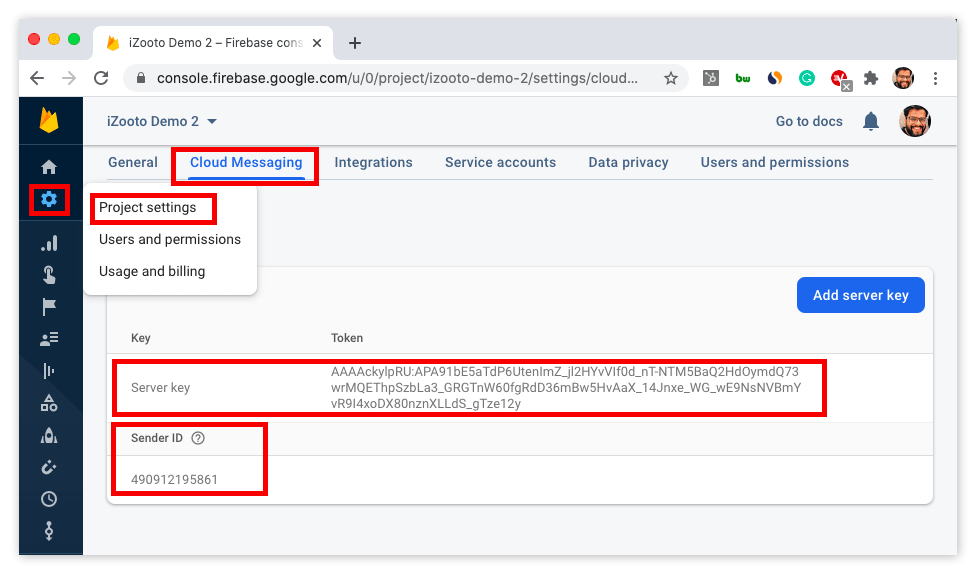
Task: Switch to Cloud Messaging tab
Action: tap(246, 162)
